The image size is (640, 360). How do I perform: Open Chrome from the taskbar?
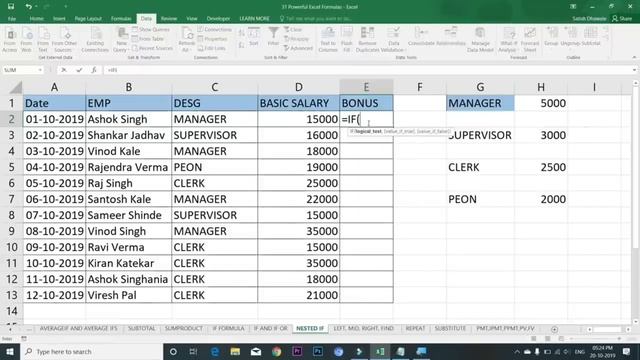276,351
